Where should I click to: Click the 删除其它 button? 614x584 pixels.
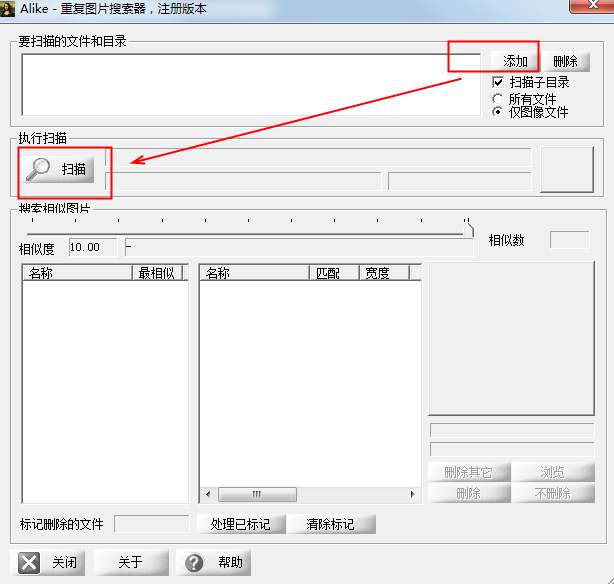click(x=469, y=472)
